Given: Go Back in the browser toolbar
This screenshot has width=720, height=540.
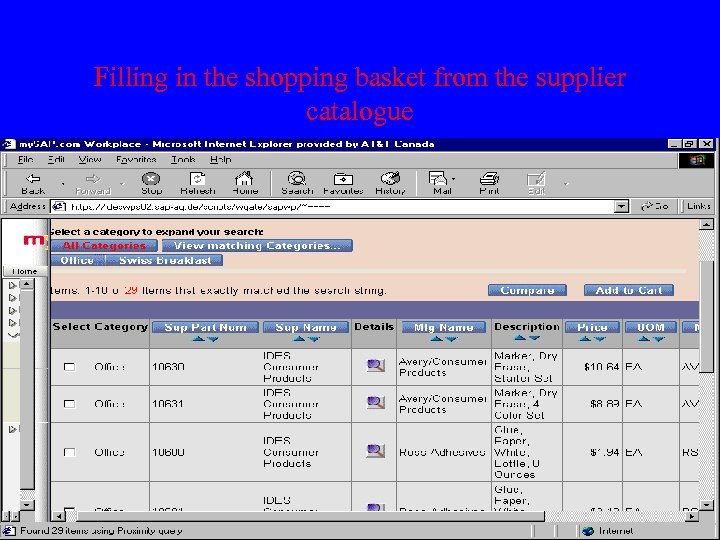Looking at the screenshot, I should point(33,184).
